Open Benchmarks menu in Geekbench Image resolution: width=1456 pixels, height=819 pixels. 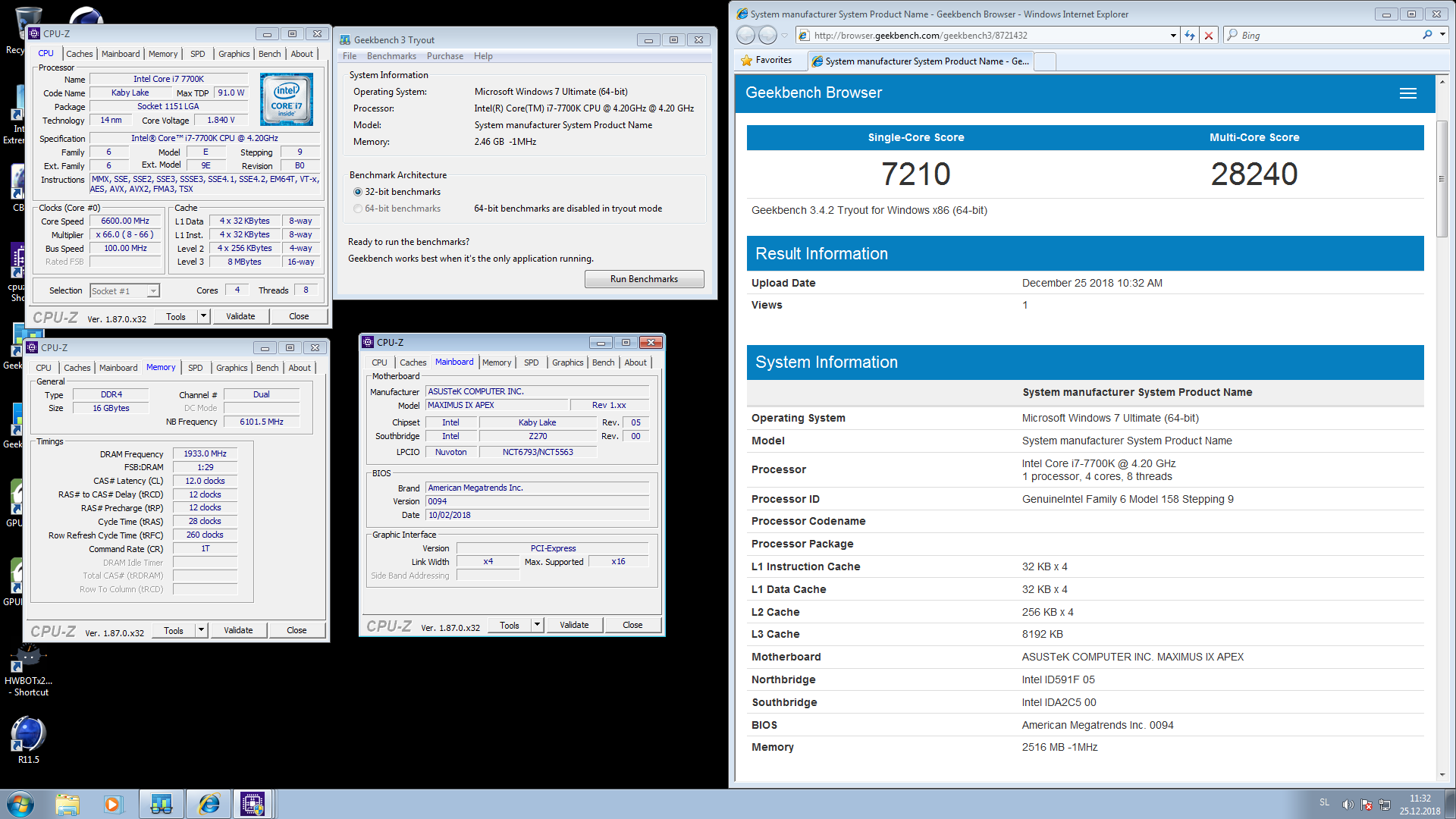pos(391,56)
